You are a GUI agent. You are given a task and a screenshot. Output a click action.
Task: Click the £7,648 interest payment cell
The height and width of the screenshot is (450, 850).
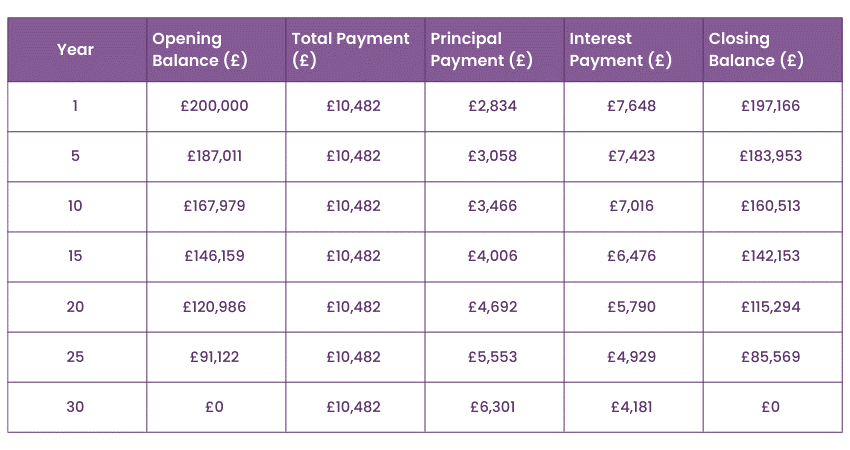[x=631, y=106]
